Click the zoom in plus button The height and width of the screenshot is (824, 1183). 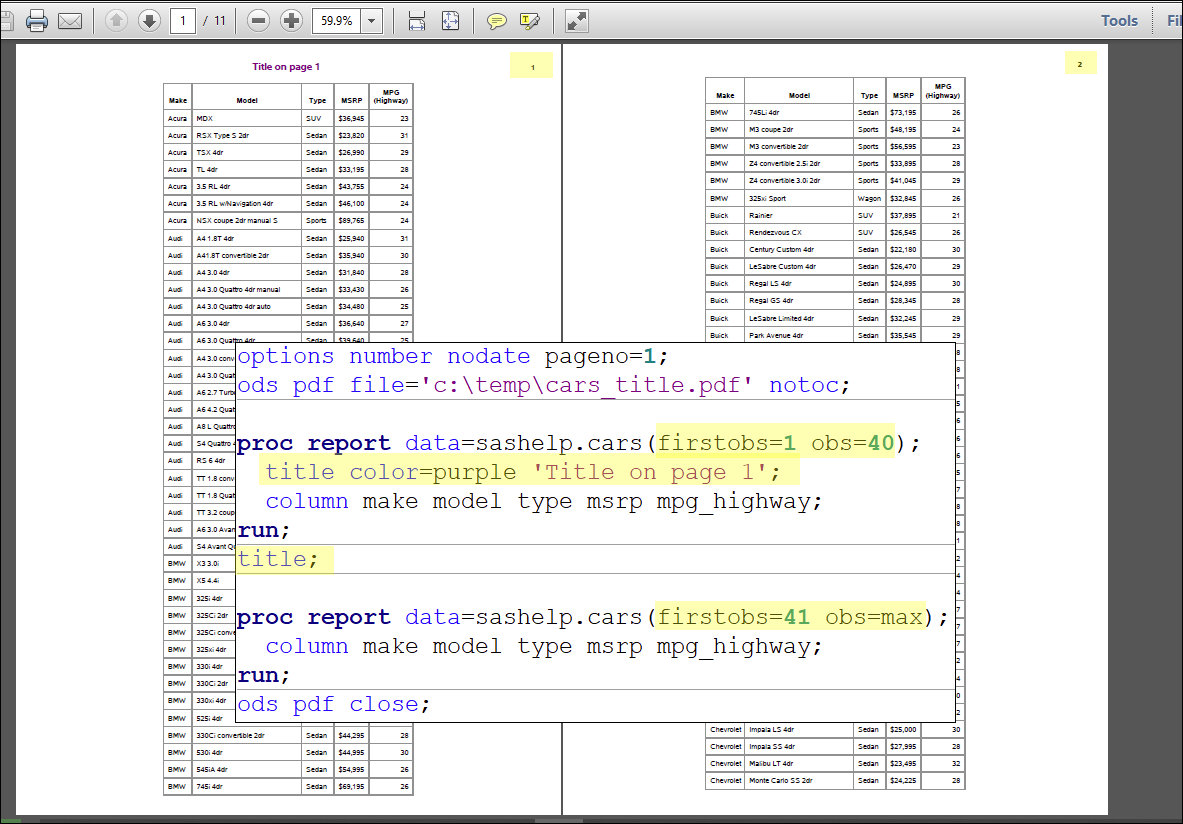tap(291, 21)
